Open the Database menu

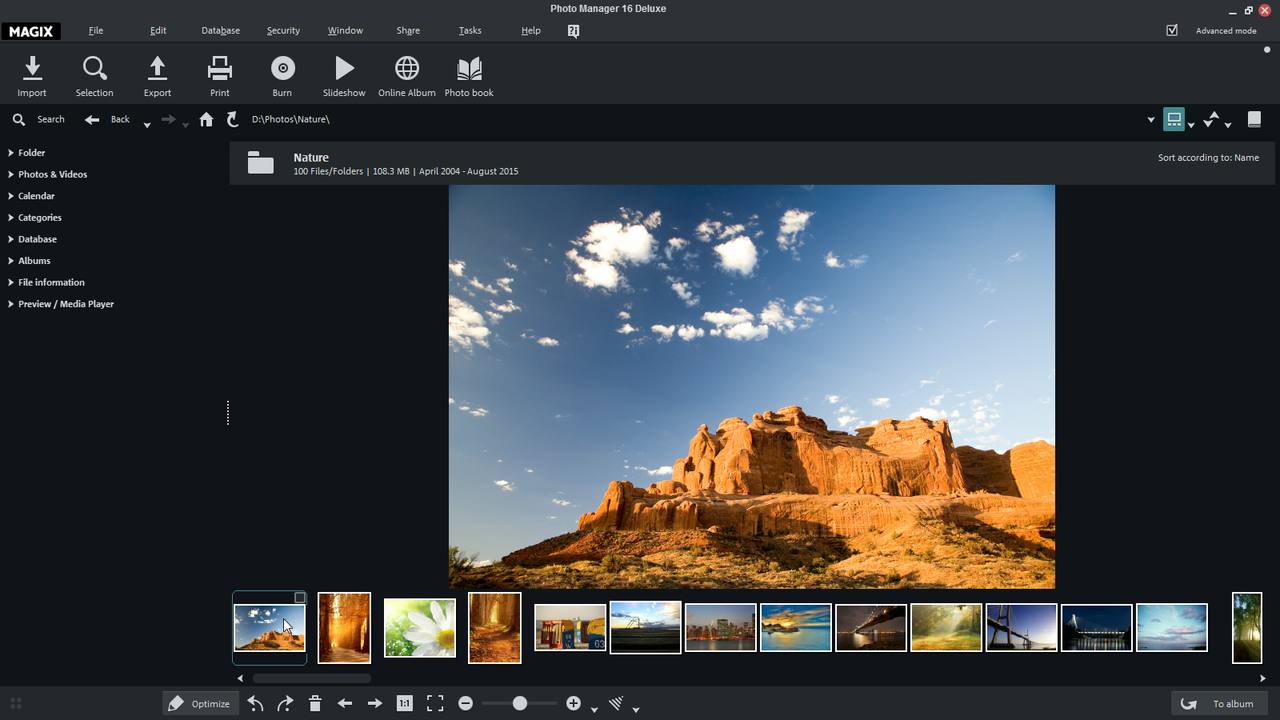pyautogui.click(x=220, y=30)
